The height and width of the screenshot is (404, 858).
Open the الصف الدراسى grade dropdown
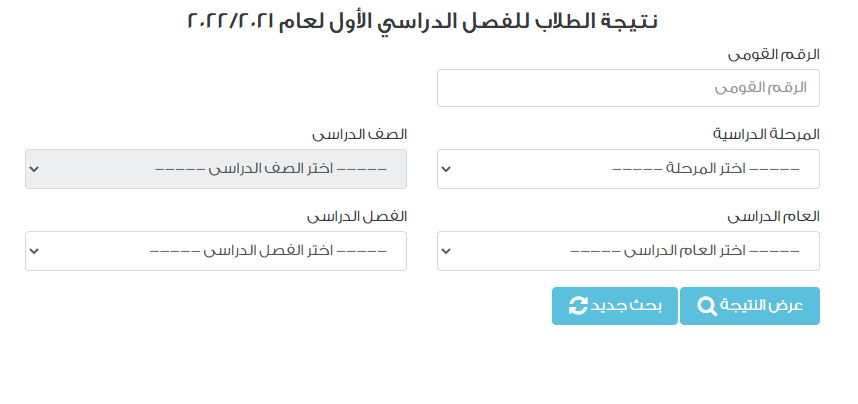point(216,169)
